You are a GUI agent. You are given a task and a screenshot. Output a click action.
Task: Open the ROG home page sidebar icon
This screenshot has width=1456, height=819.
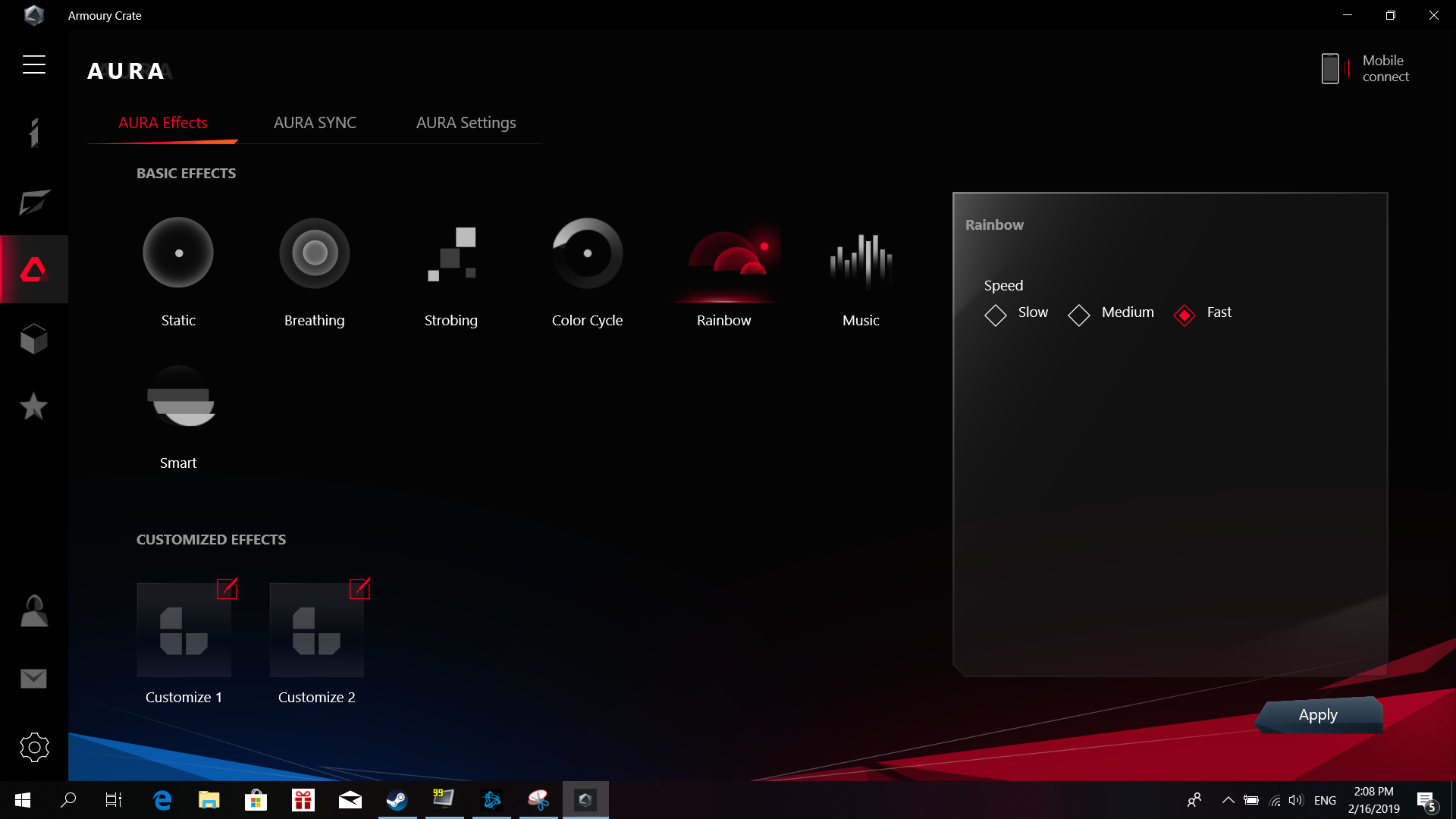(x=34, y=133)
